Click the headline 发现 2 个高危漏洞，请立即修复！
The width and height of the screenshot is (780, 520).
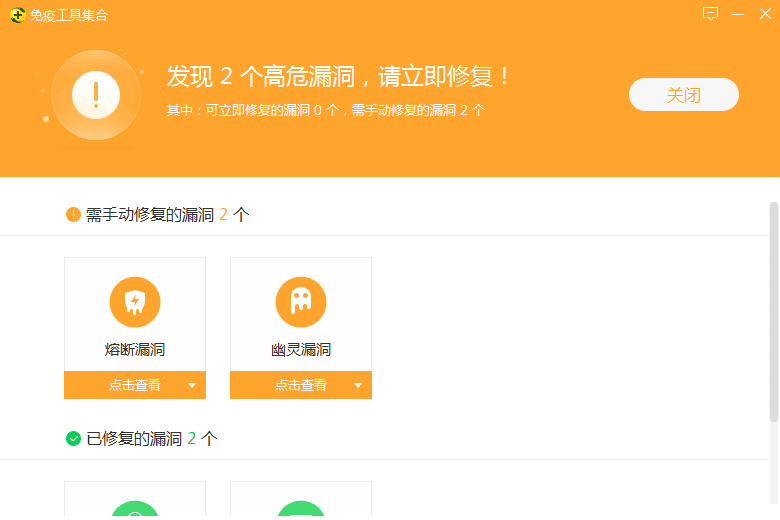338,76
